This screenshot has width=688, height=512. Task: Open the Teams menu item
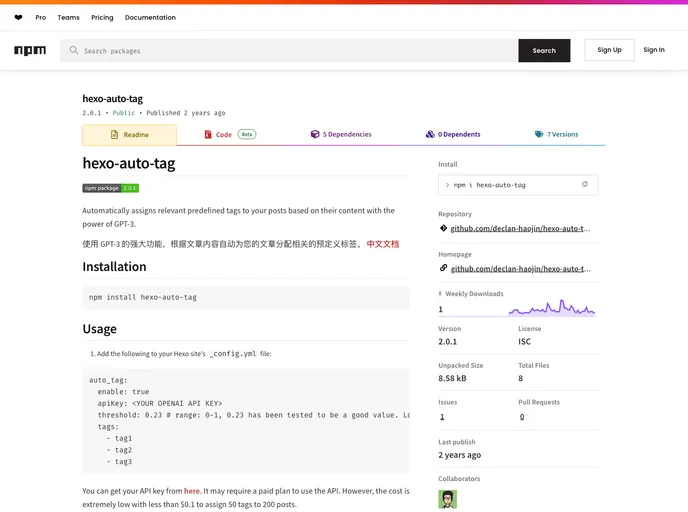click(x=68, y=18)
